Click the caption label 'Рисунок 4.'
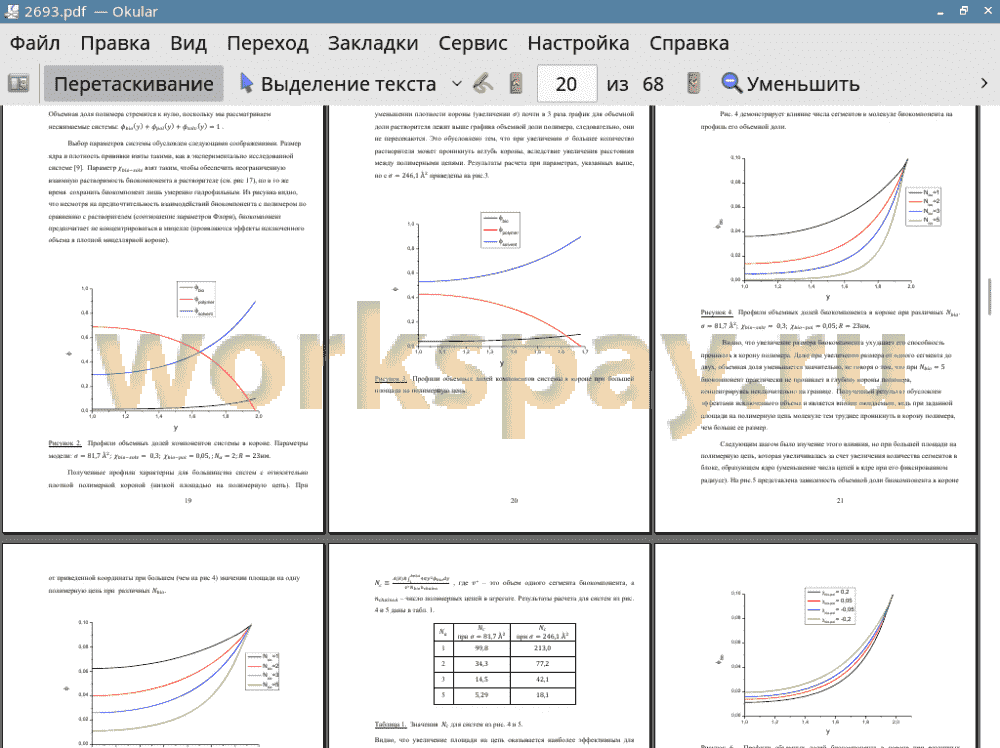The height and width of the screenshot is (748, 1000). click(x=717, y=312)
